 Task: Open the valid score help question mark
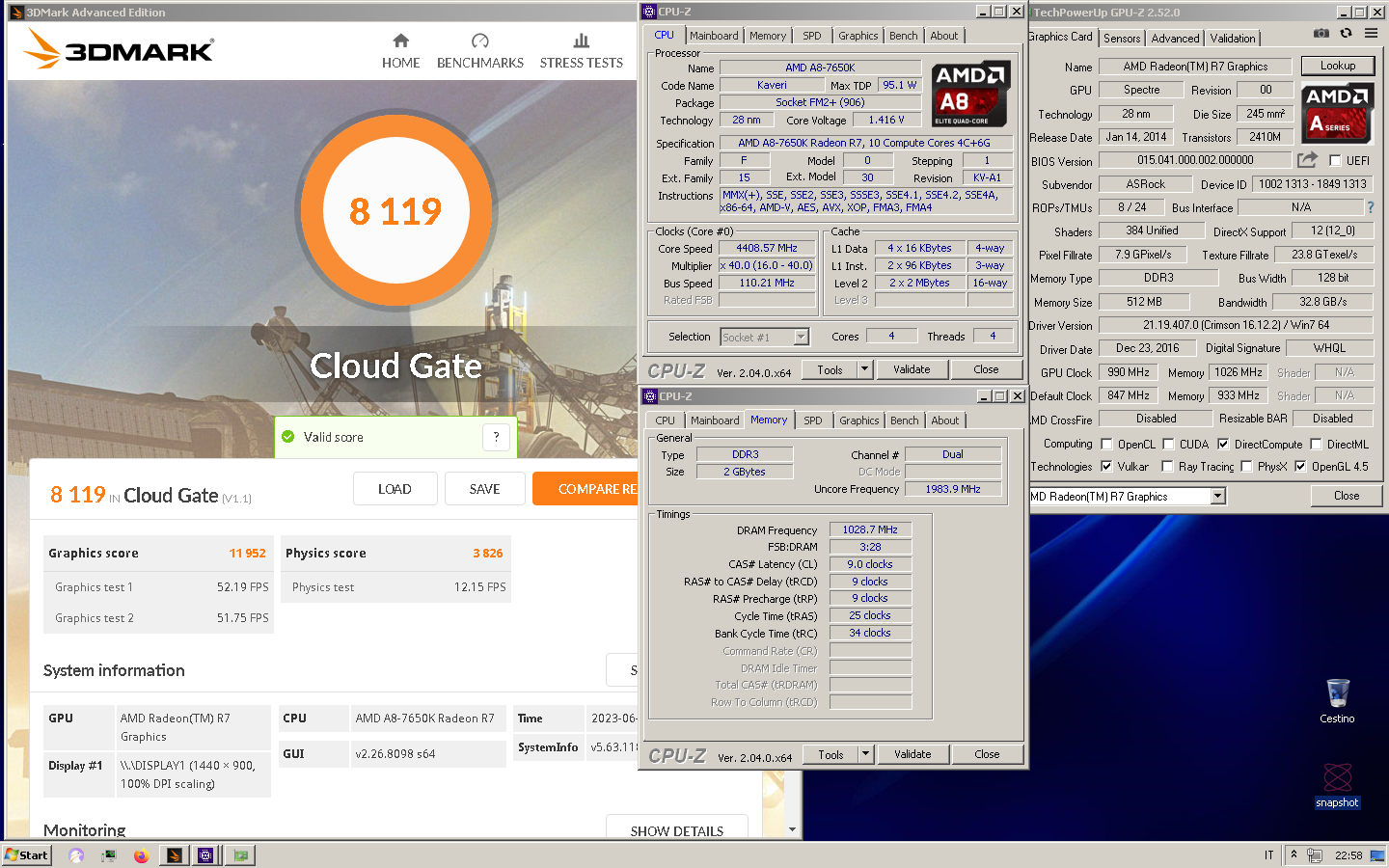(496, 437)
